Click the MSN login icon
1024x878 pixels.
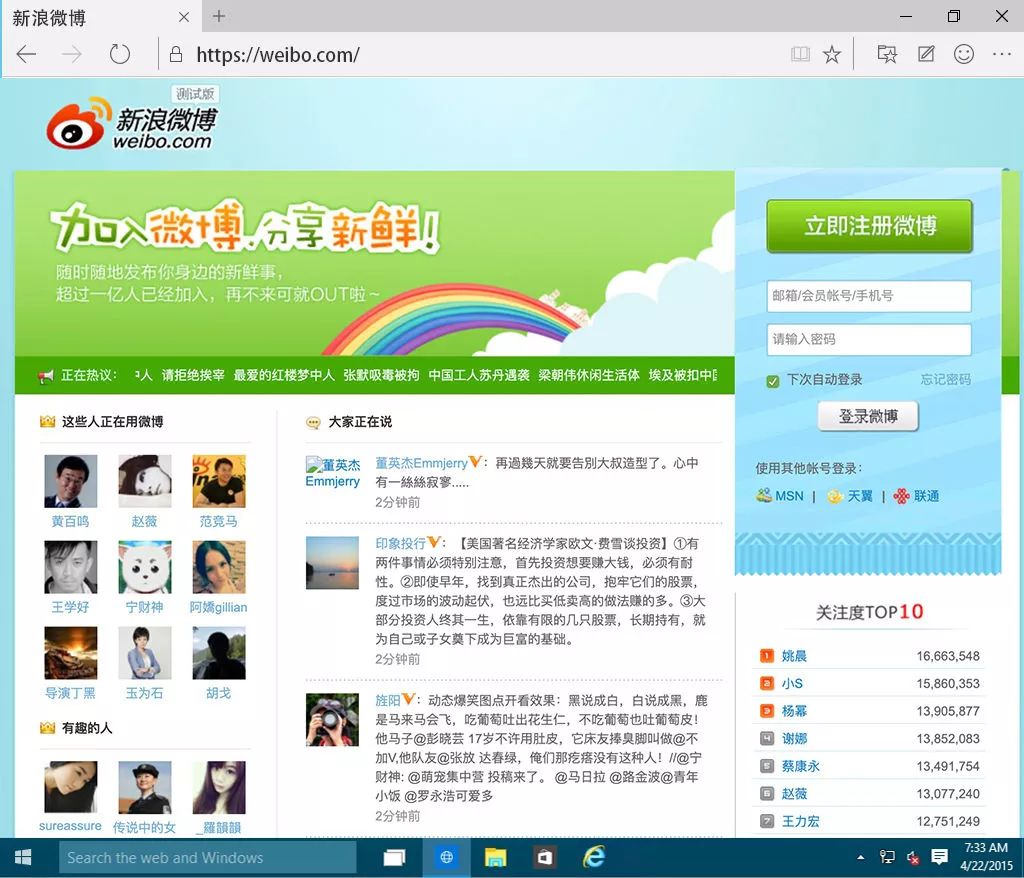(764, 496)
